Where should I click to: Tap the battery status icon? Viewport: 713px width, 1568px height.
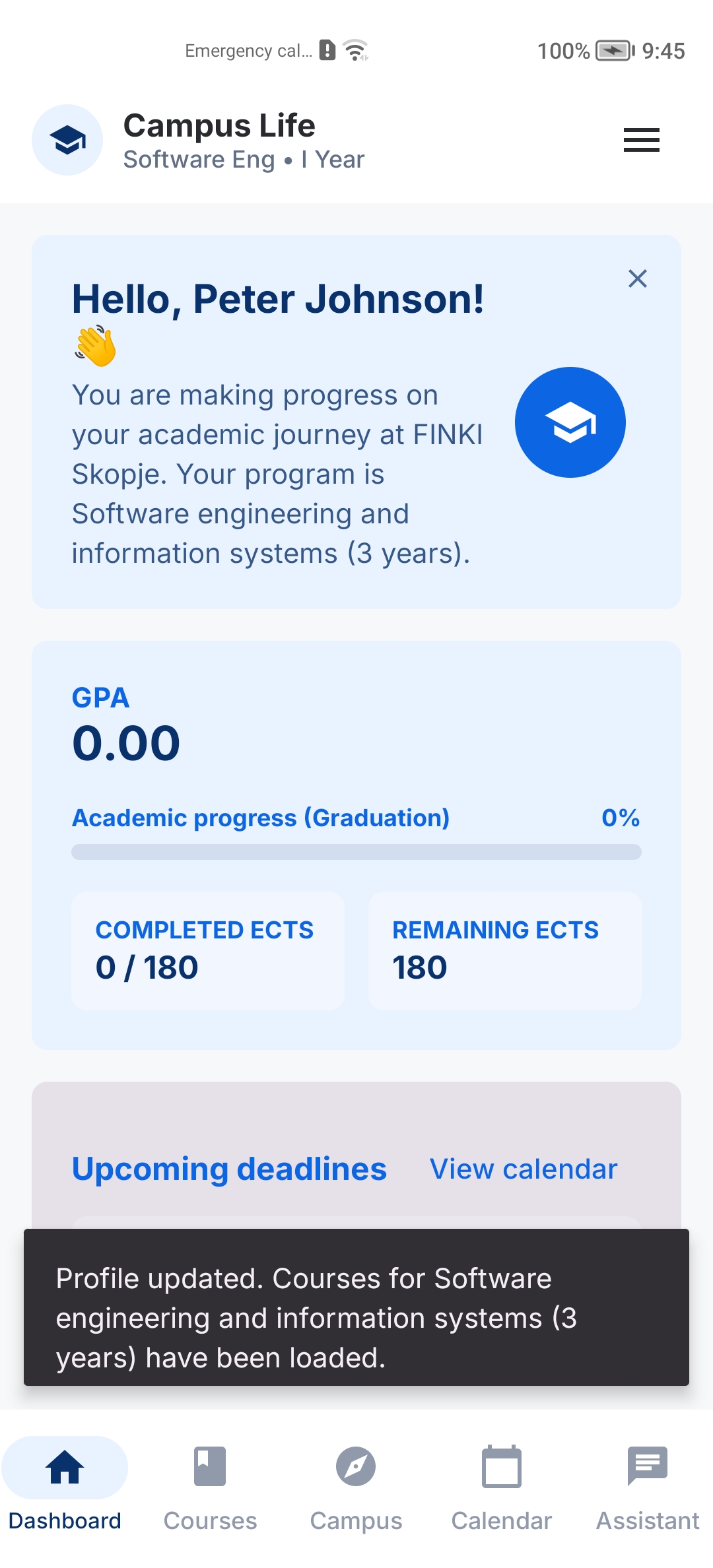615,50
